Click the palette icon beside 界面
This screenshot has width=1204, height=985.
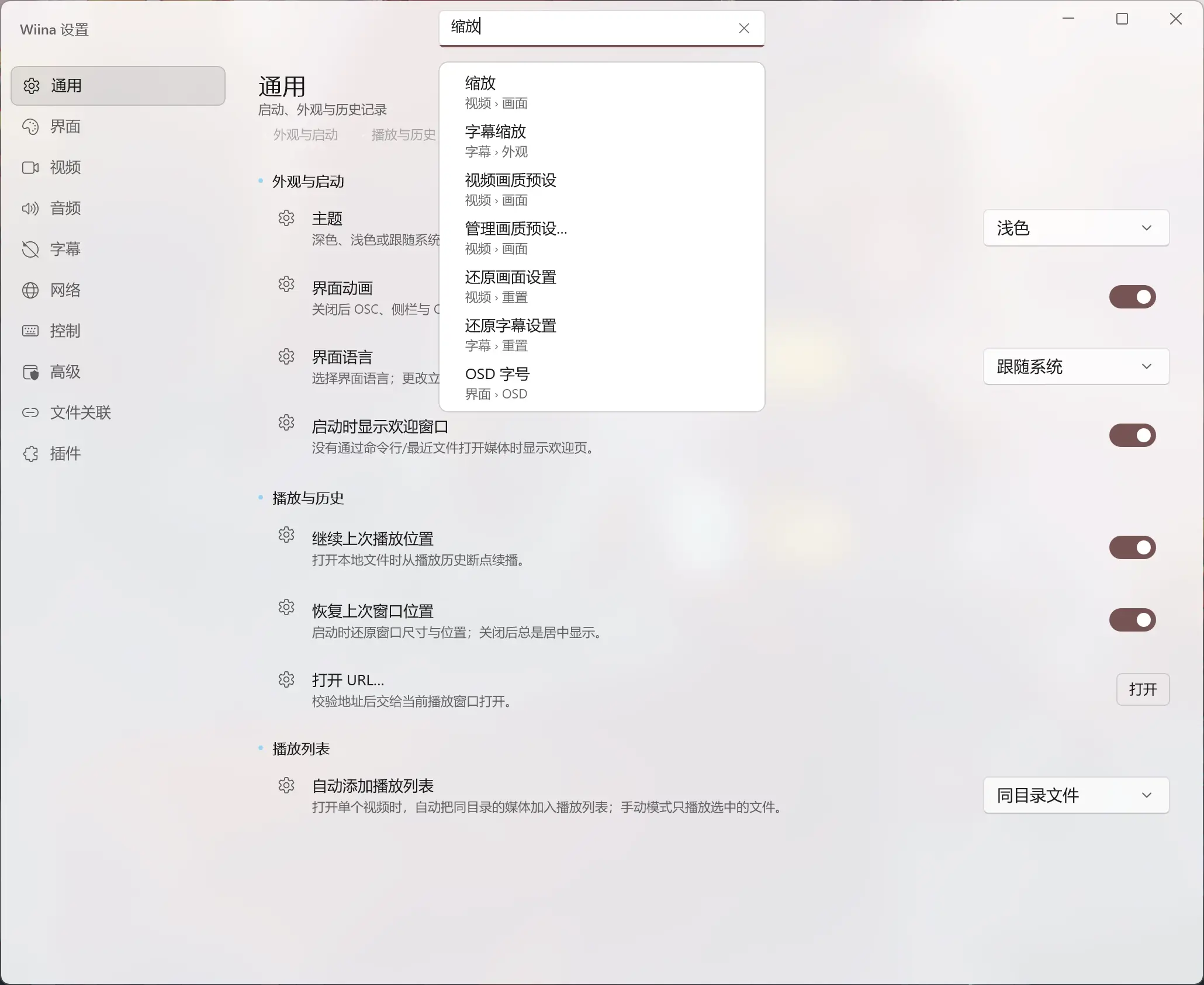click(30, 127)
